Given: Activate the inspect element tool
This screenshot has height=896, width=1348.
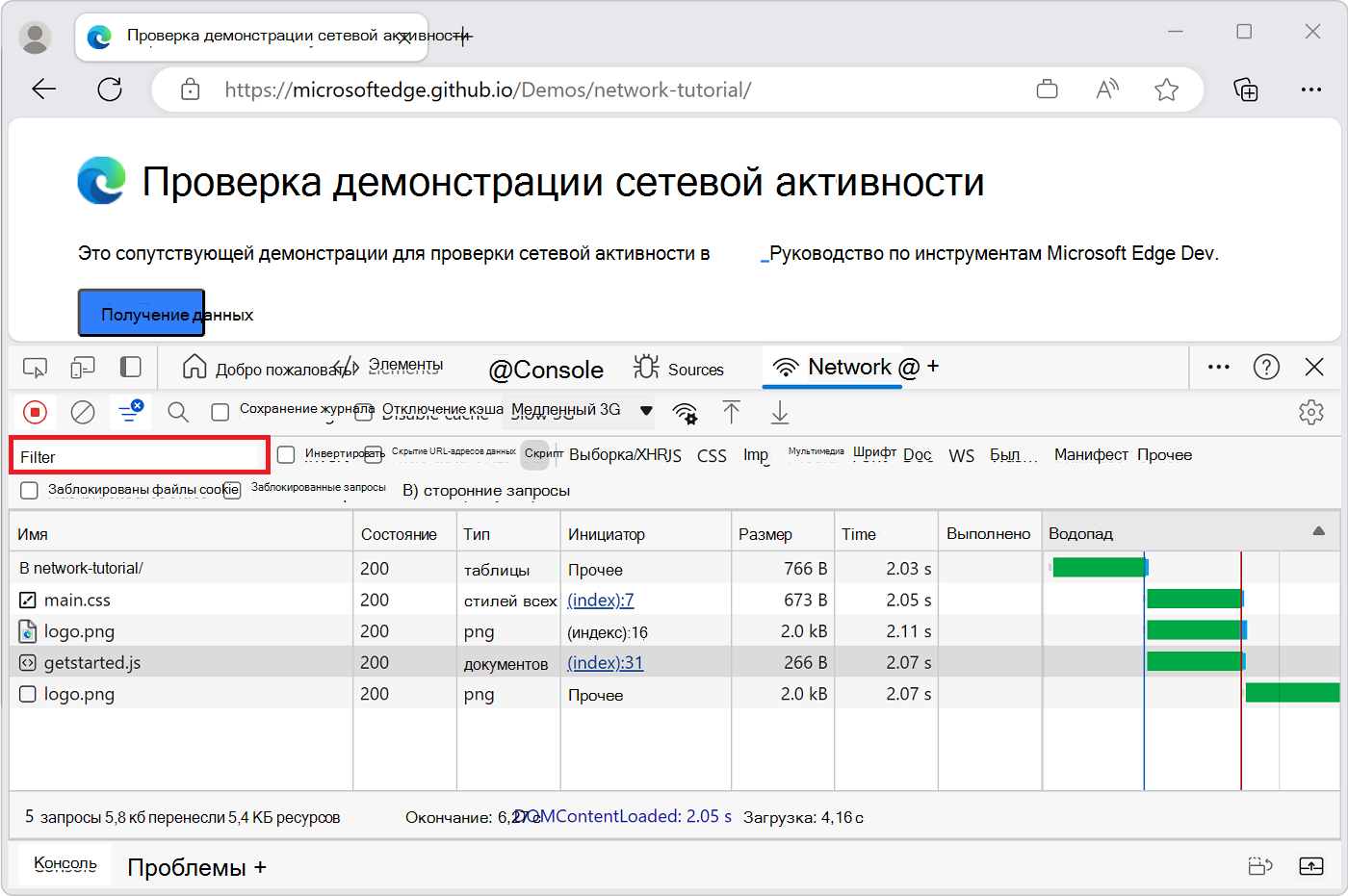Looking at the screenshot, I should point(36,368).
